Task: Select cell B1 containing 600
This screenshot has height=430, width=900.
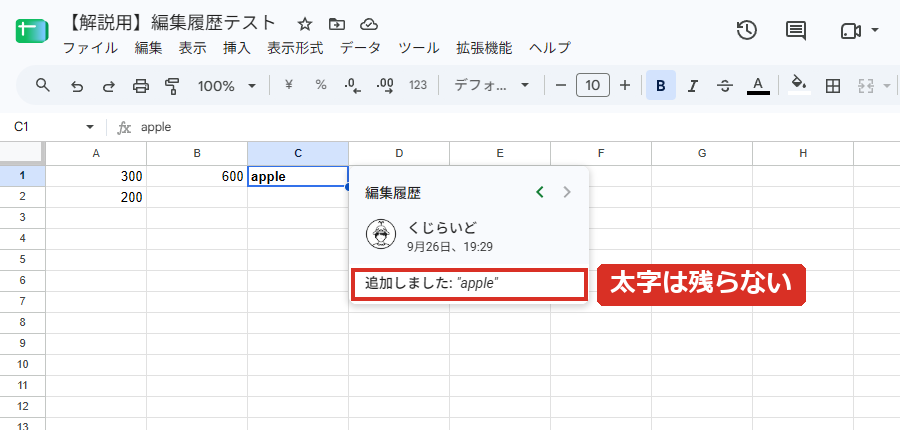Action: [197, 176]
